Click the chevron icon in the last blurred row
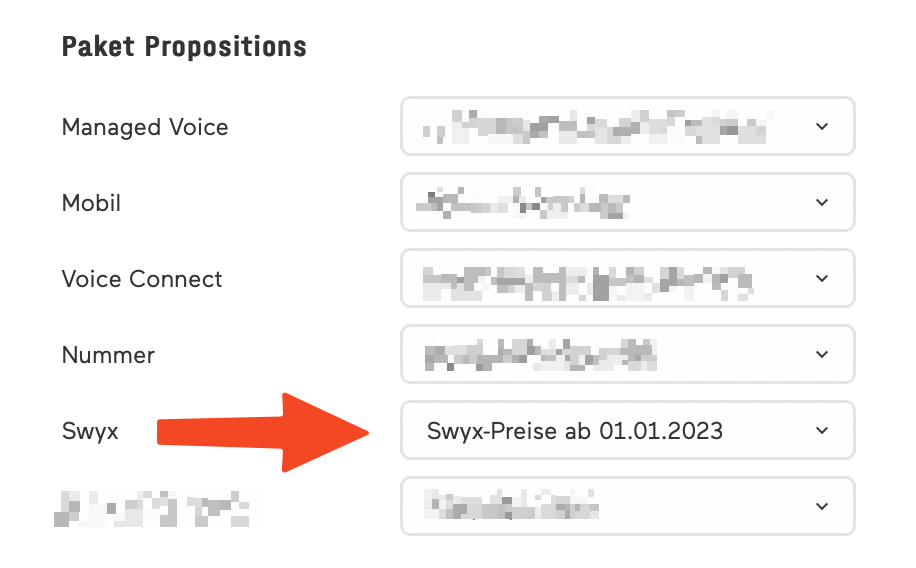This screenshot has height=568, width=916. point(822,507)
